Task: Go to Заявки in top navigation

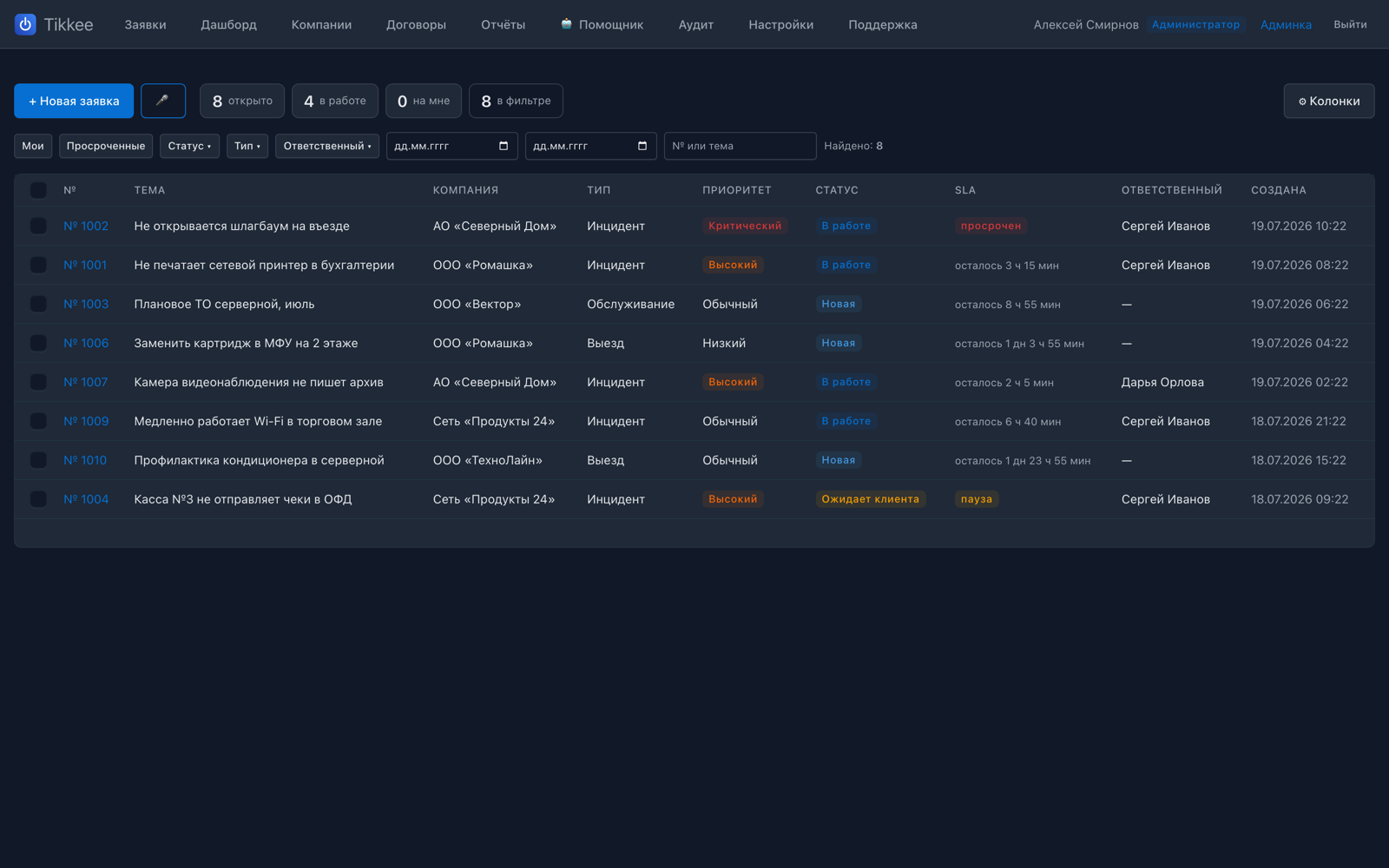Action: (x=145, y=24)
